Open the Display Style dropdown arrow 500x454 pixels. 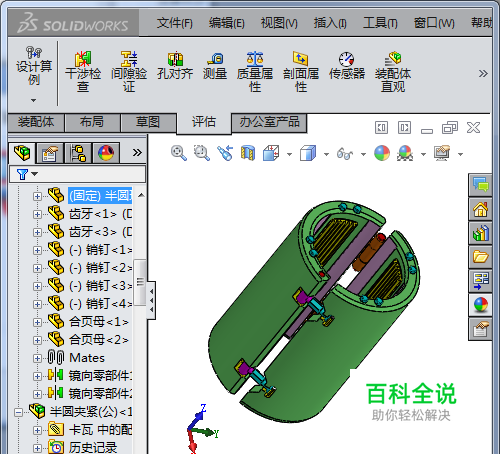[326, 154]
